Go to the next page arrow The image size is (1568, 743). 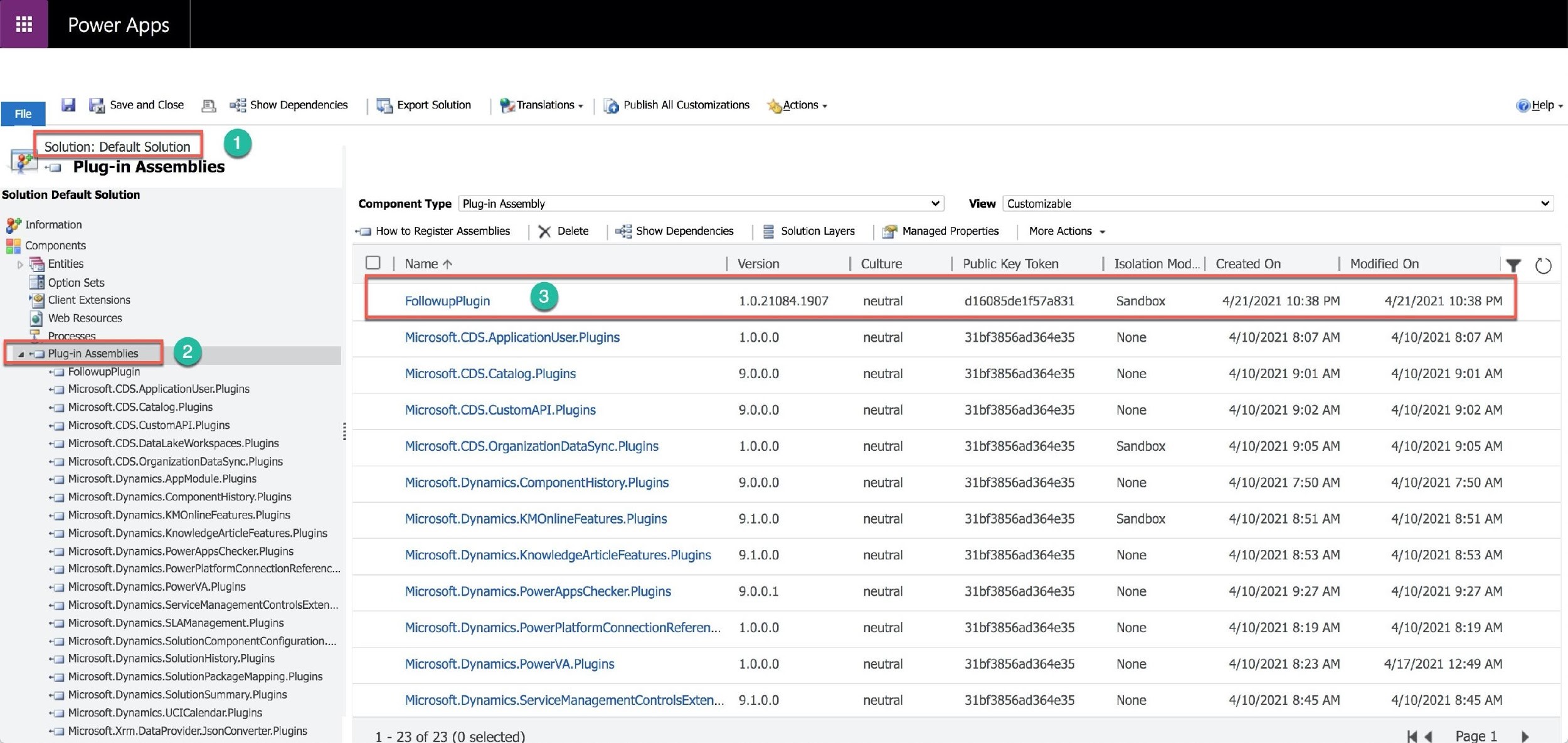point(1525,736)
